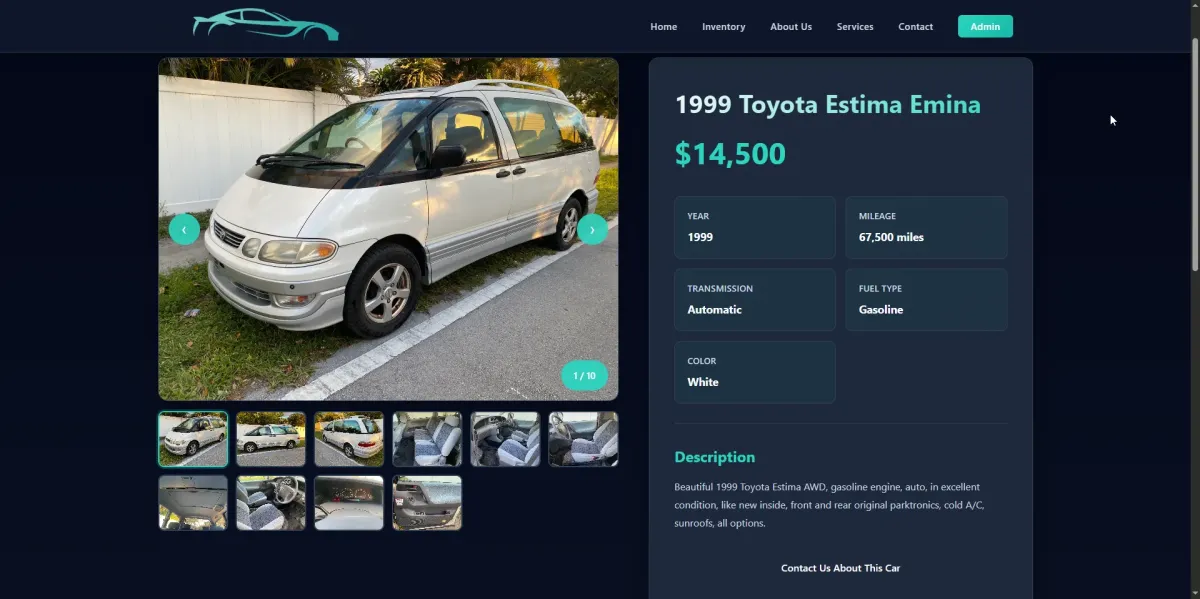
Task: View the sixth thumbnail of the cabin interior
Action: pos(583,439)
